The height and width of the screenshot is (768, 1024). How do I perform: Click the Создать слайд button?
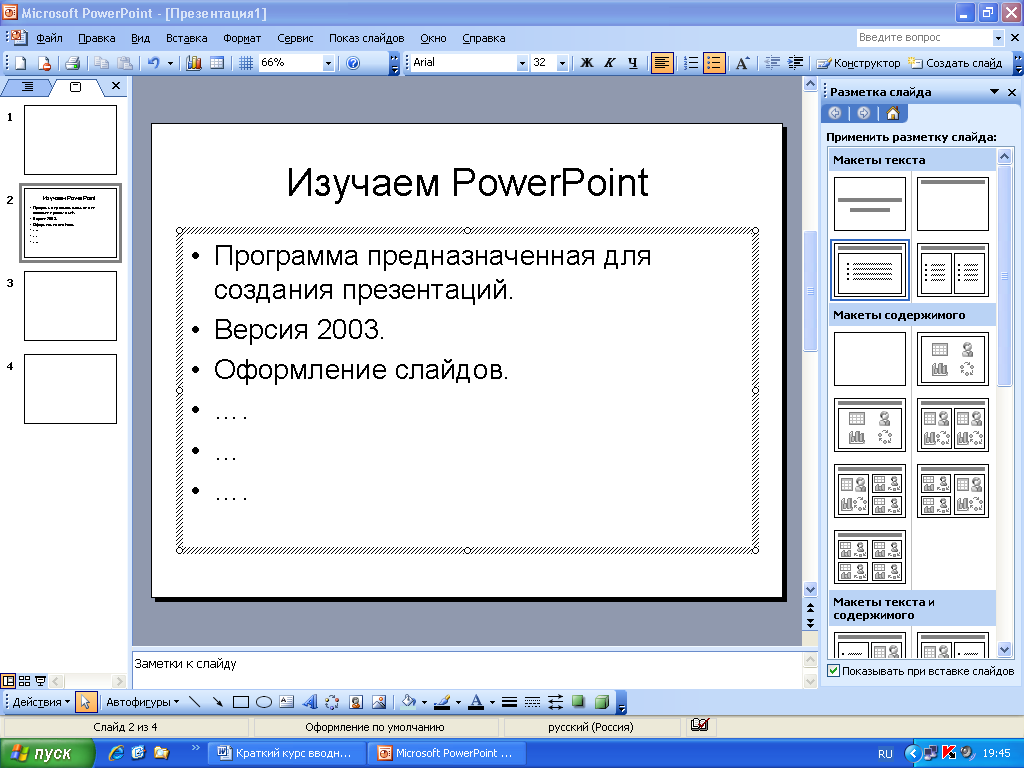(955, 63)
